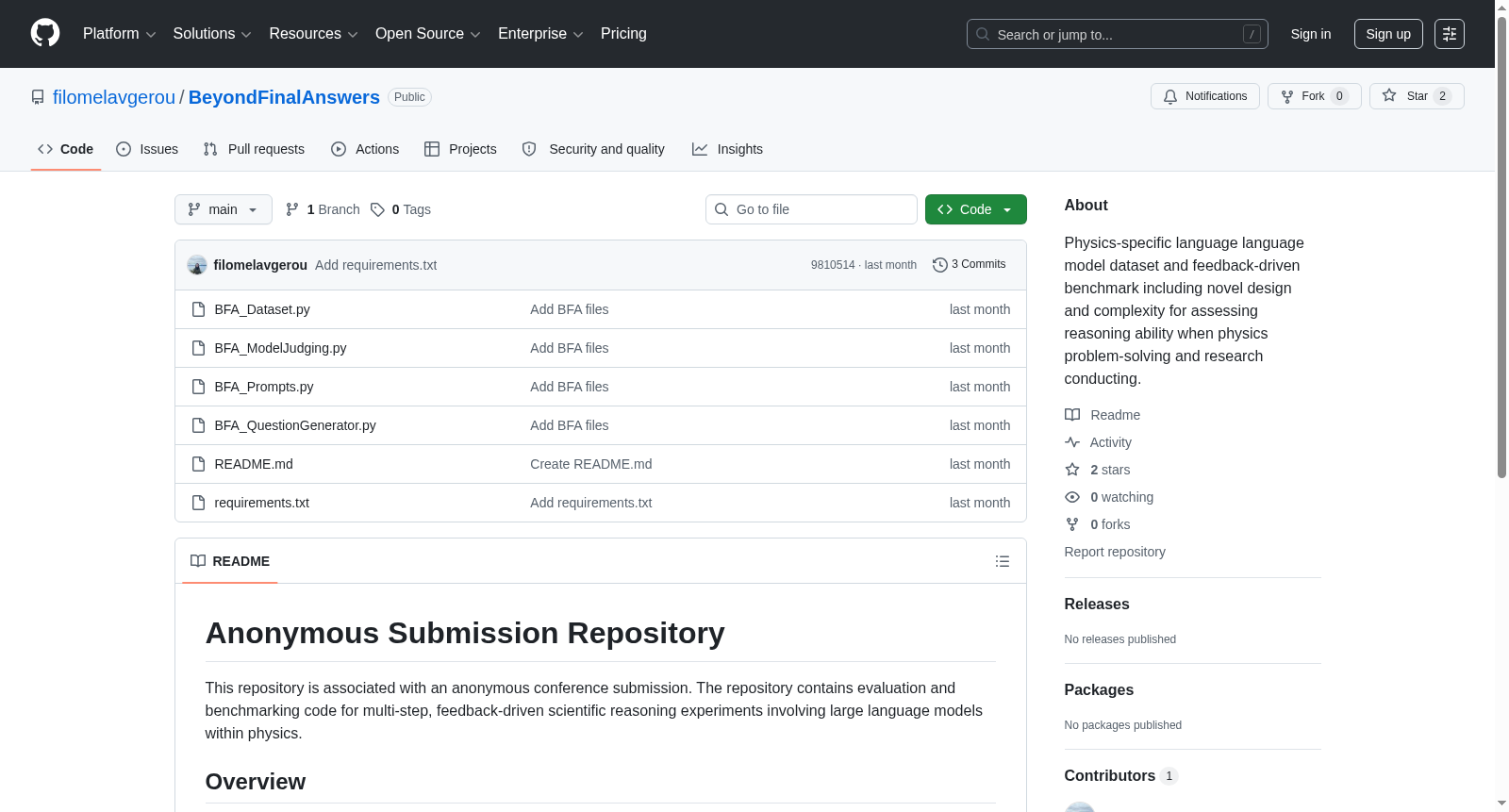Open the GitHub homepage logo
1509x812 pixels.
coord(45,33)
